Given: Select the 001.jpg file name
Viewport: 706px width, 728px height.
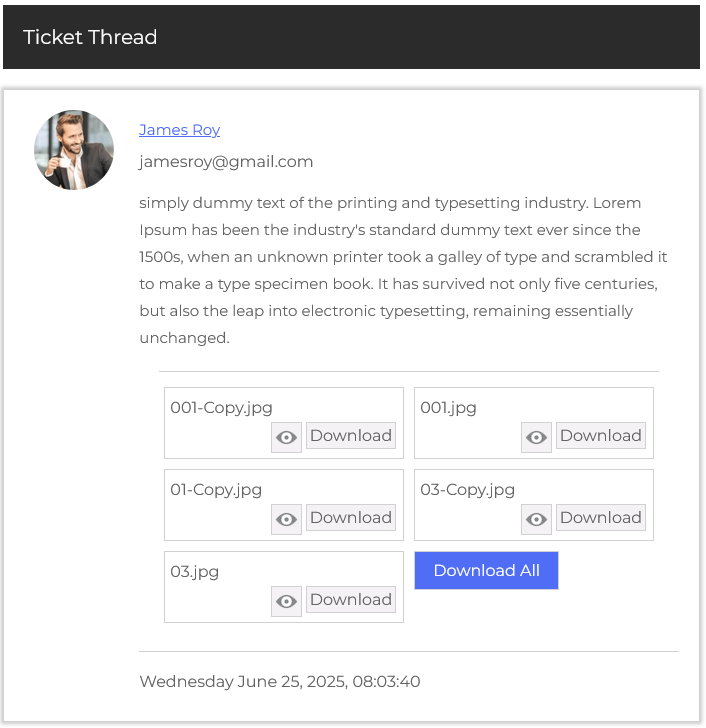Looking at the screenshot, I should [448, 408].
